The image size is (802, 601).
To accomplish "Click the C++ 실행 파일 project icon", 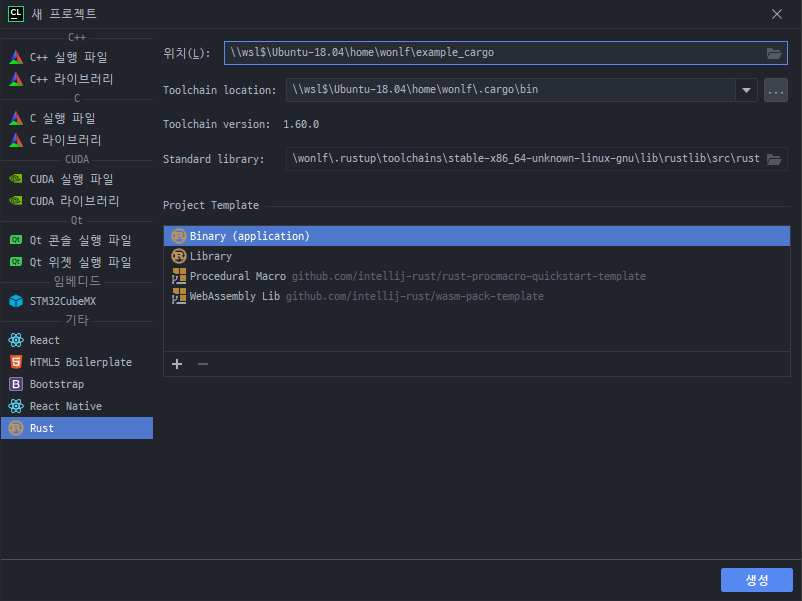I will point(16,57).
